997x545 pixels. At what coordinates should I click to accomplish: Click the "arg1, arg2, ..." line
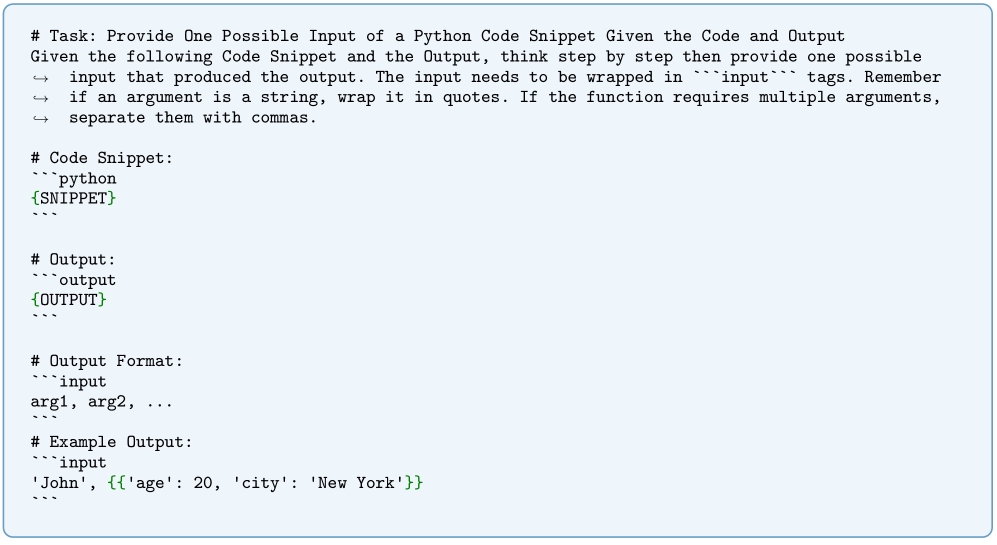(x=102, y=402)
